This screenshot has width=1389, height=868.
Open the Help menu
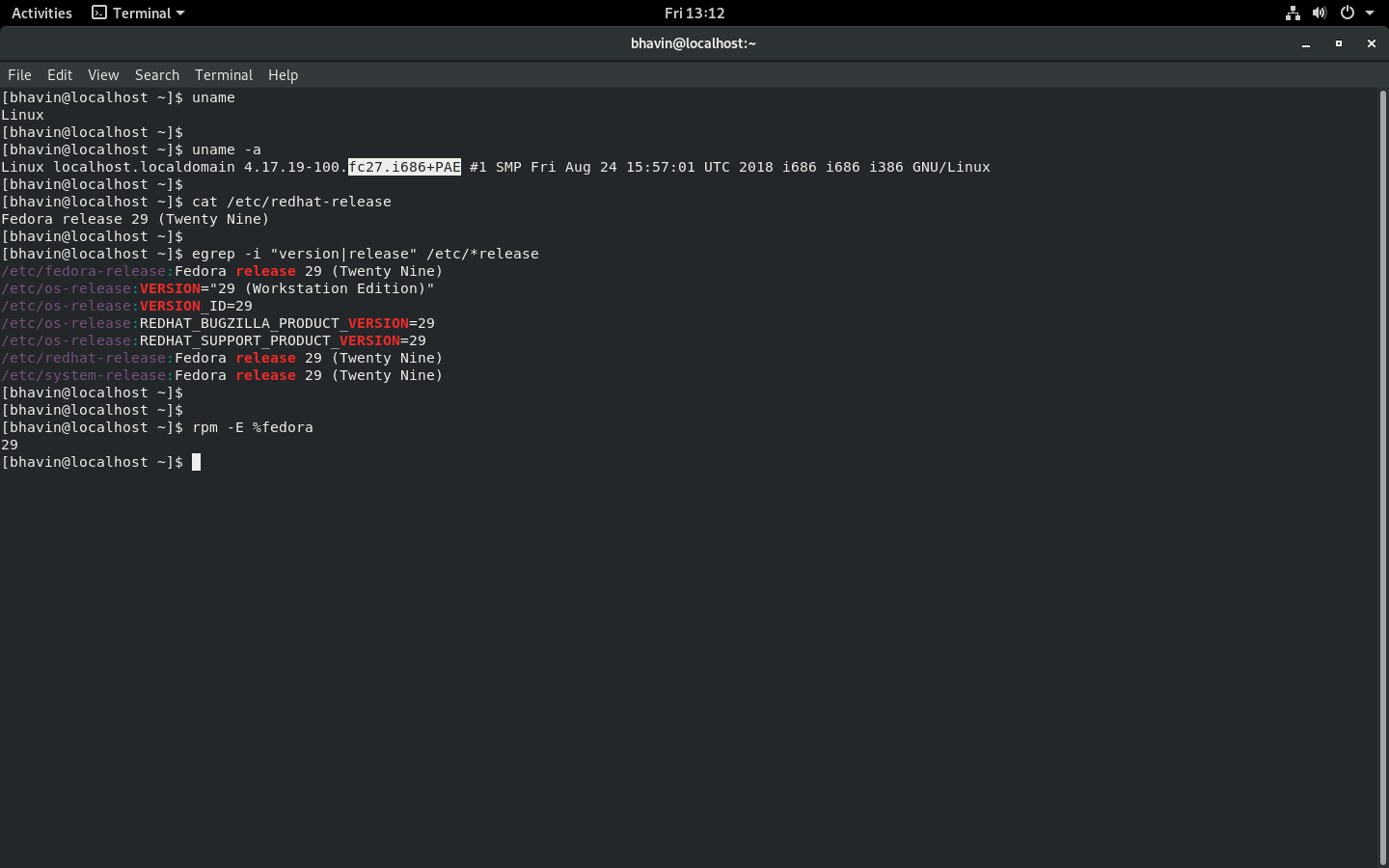pyautogui.click(x=283, y=74)
